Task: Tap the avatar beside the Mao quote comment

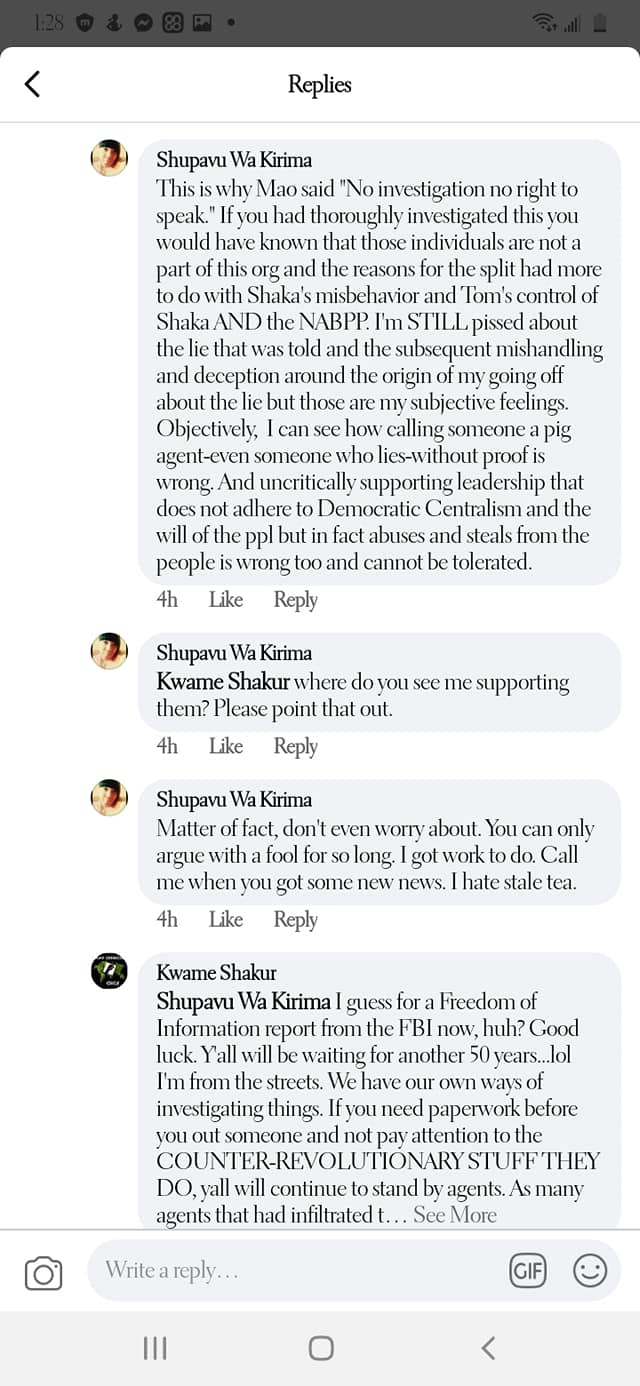Action: pyautogui.click(x=109, y=158)
